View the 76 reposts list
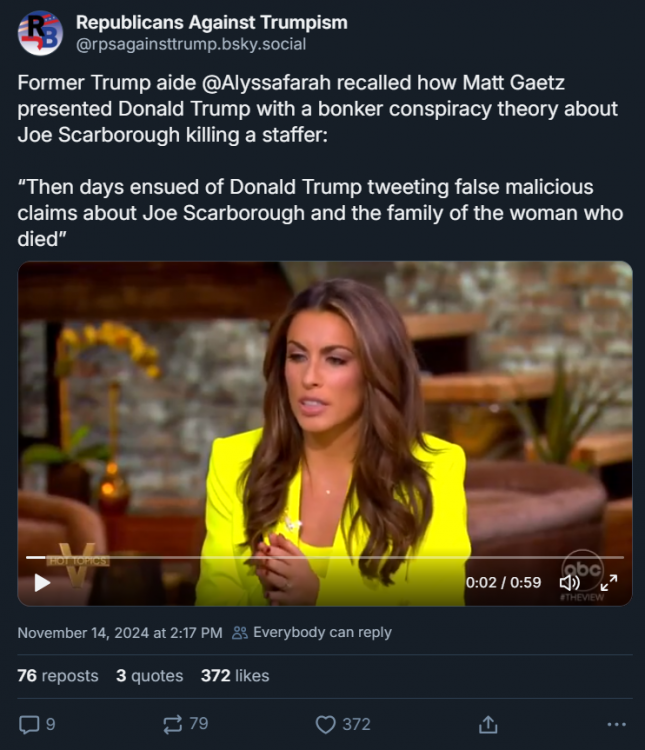Viewport: 645px width, 750px height. (x=58, y=676)
